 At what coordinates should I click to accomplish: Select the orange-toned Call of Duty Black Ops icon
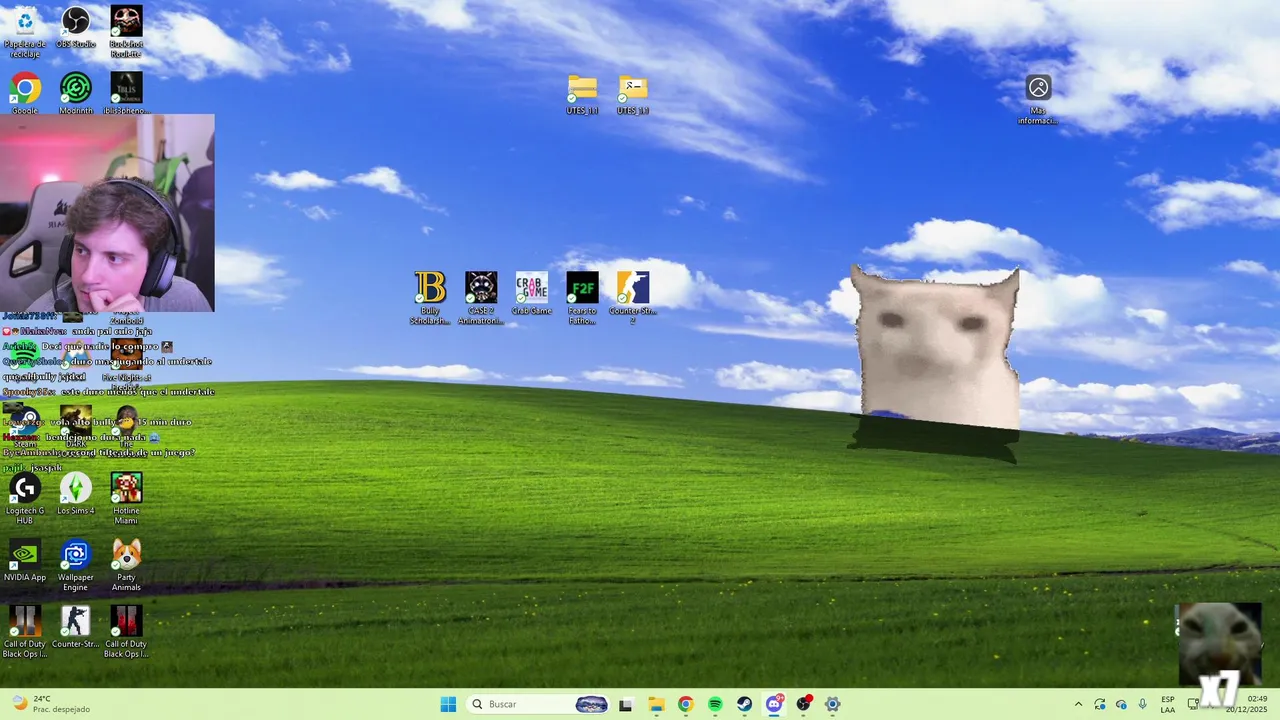(x=25, y=631)
